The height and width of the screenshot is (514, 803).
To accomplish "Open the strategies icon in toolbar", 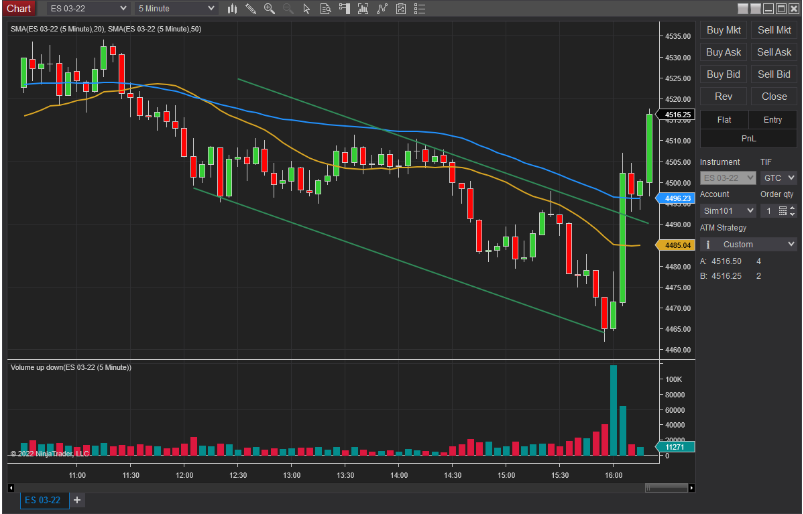I will [381, 9].
